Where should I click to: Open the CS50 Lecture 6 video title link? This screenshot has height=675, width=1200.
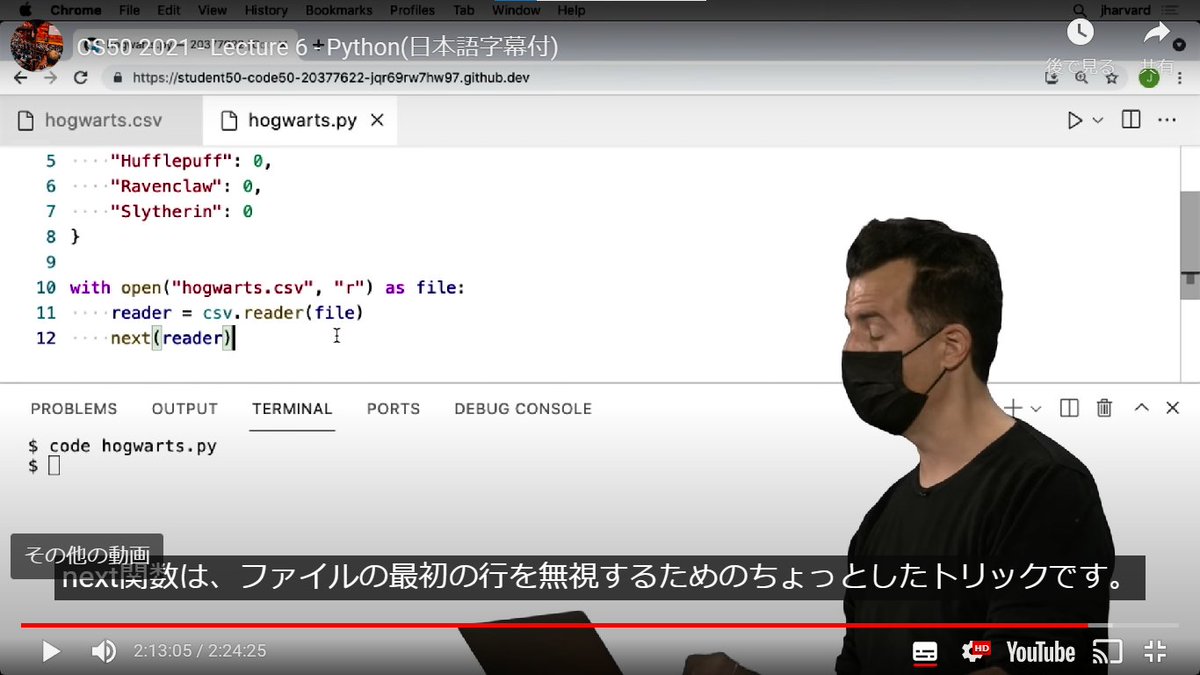pos(317,47)
